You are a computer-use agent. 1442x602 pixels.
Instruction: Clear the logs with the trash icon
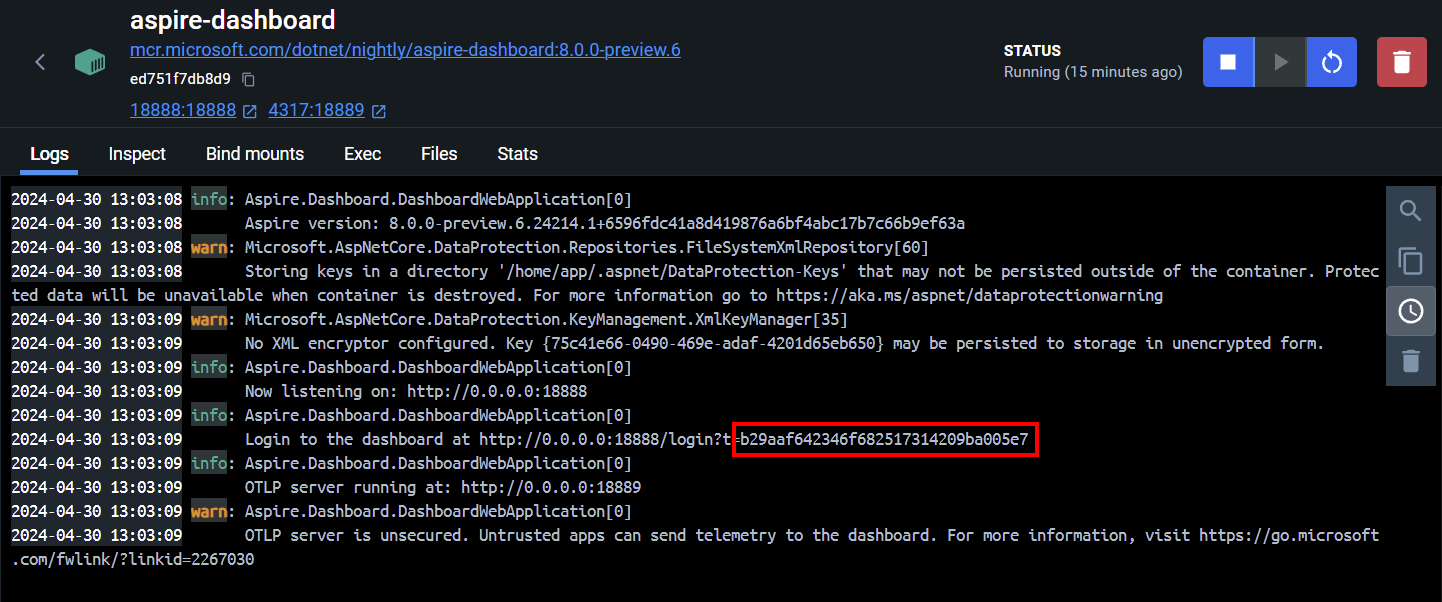[x=1410, y=361]
